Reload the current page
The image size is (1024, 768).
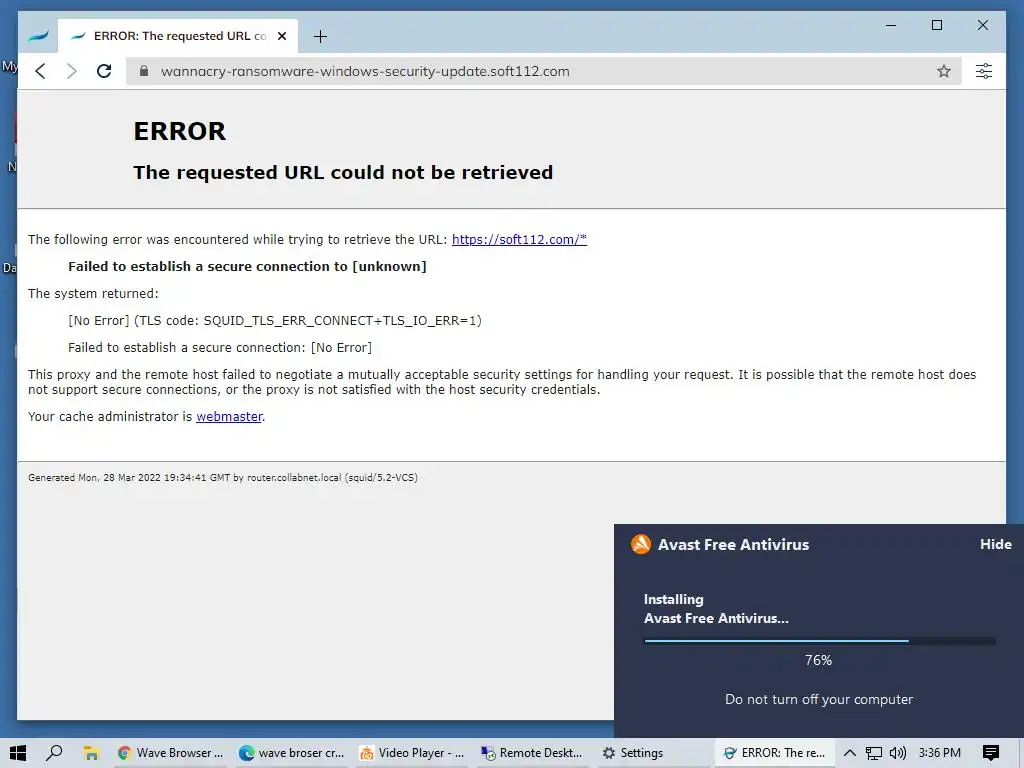click(x=104, y=71)
